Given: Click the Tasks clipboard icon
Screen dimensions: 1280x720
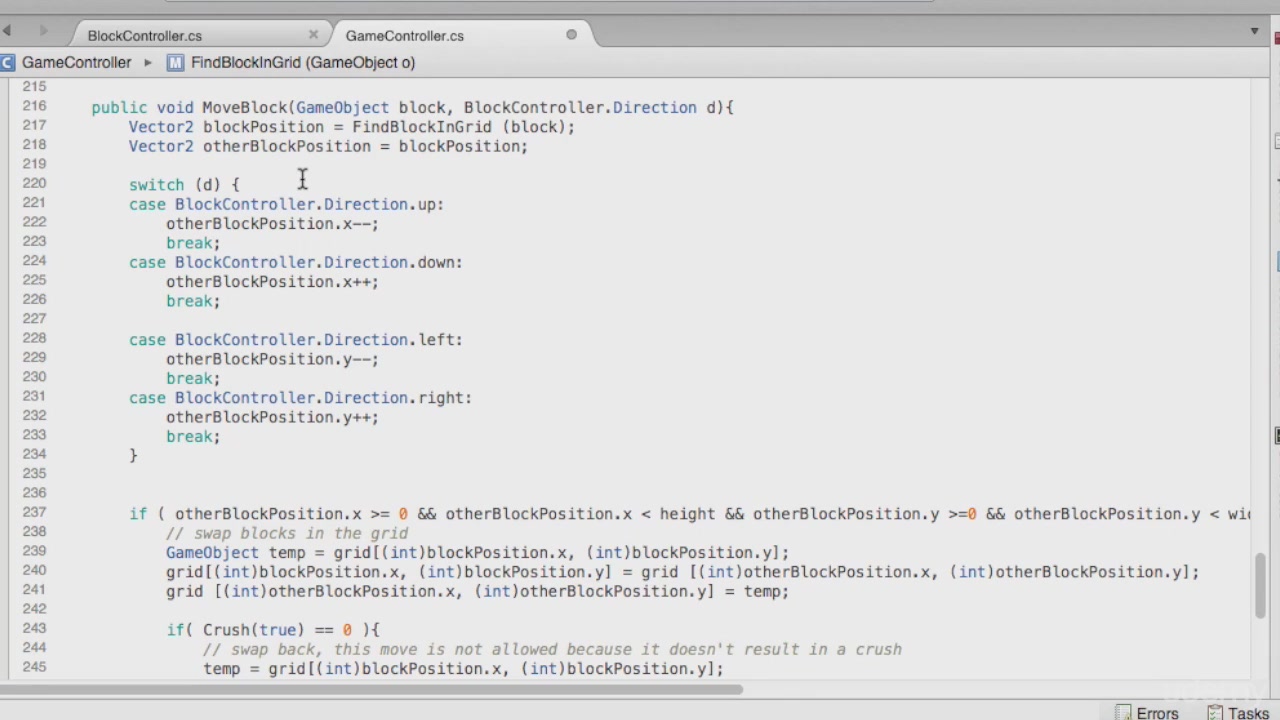Looking at the screenshot, I should [x=1214, y=713].
